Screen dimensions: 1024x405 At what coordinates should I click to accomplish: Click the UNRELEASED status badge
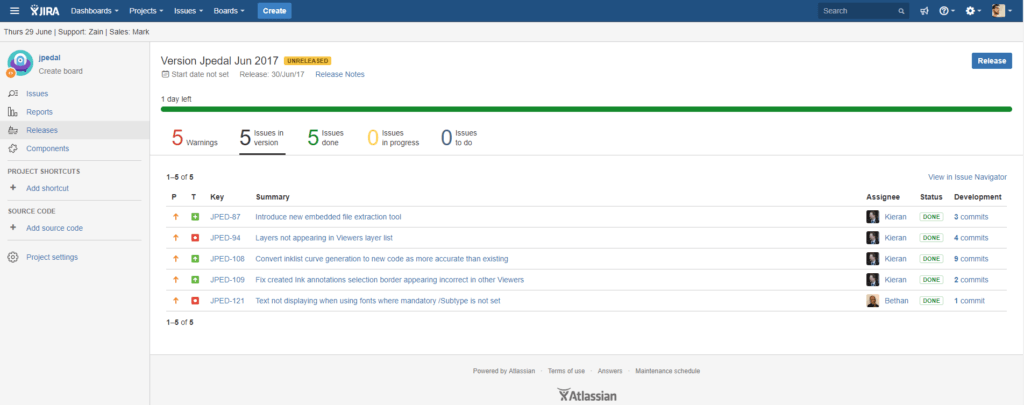tap(308, 61)
